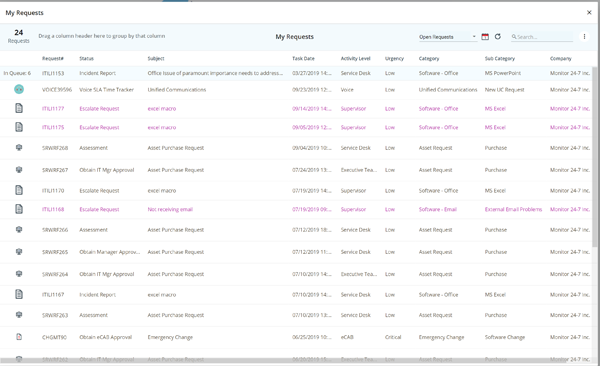Click the monitor icon for SRWRF265
Screen dimensions: 600x366
tap(19, 252)
